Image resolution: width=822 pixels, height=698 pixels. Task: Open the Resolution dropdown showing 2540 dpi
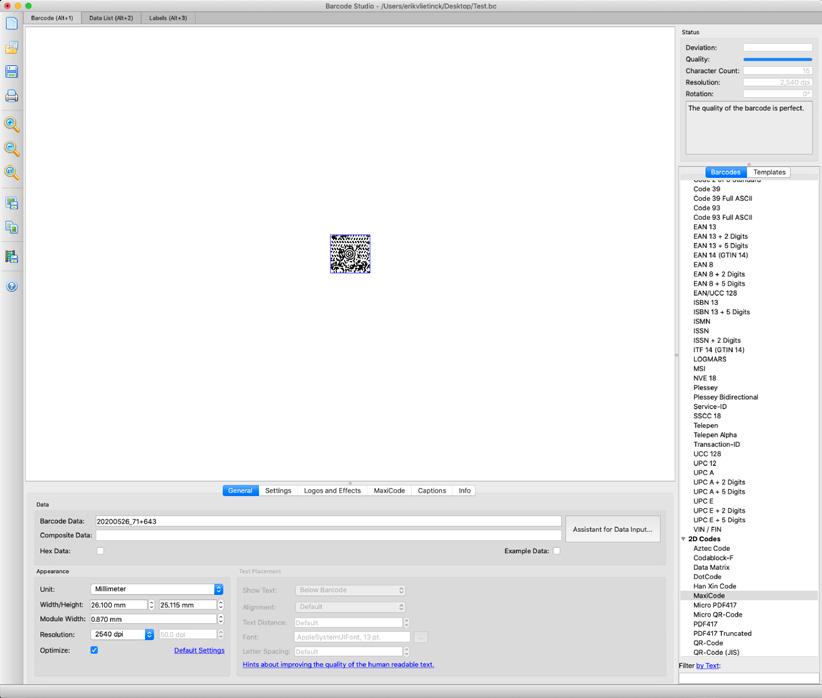pyautogui.click(x=122, y=635)
